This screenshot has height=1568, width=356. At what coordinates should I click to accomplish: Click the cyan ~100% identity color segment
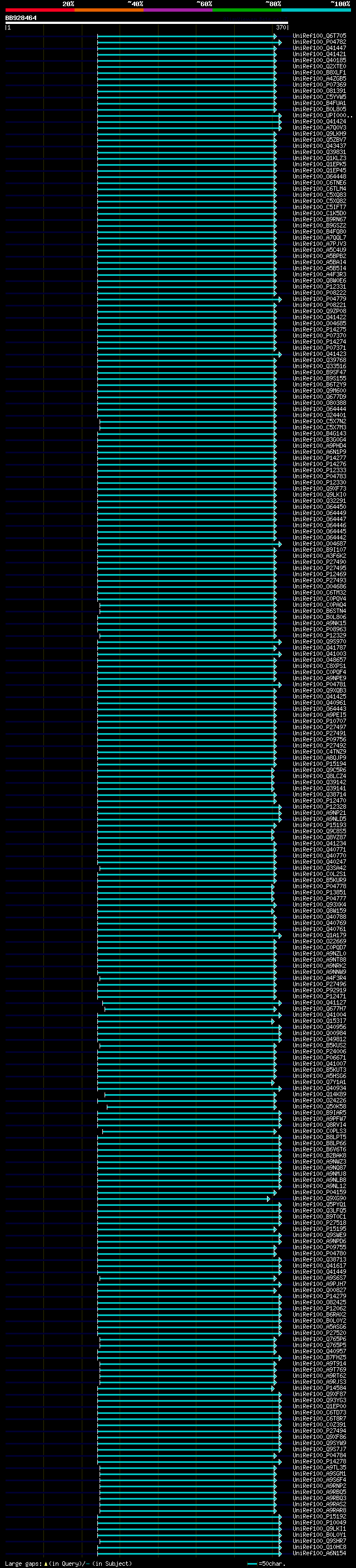click(x=316, y=11)
